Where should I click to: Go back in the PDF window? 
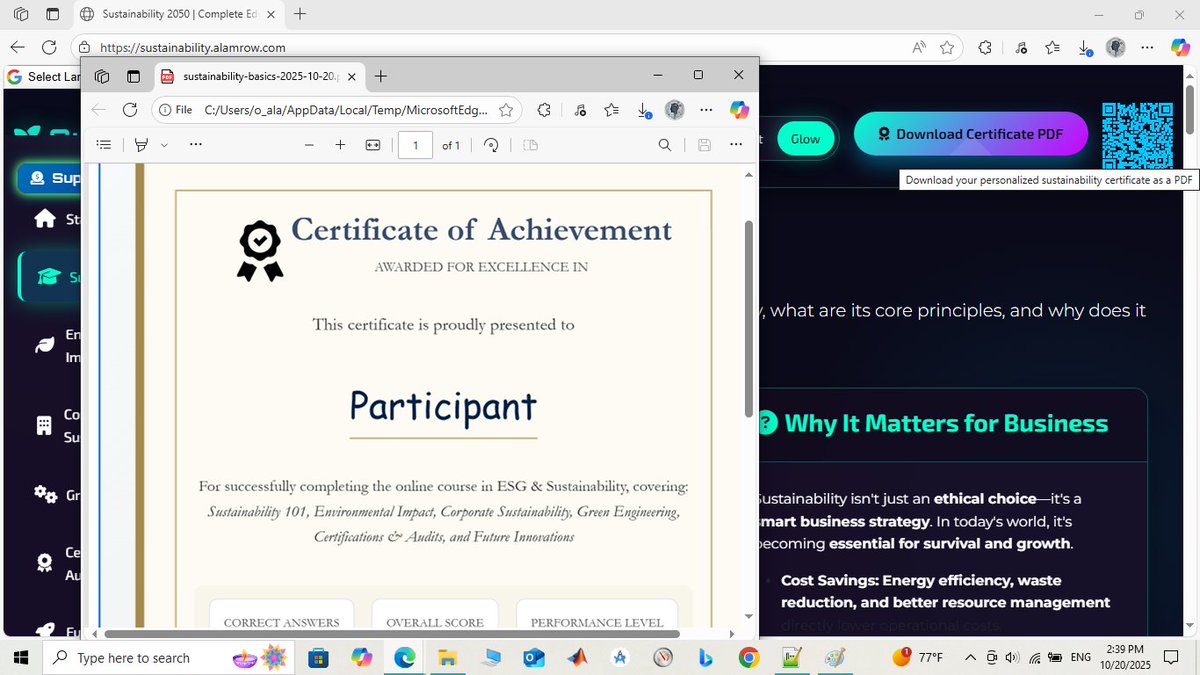point(98,110)
